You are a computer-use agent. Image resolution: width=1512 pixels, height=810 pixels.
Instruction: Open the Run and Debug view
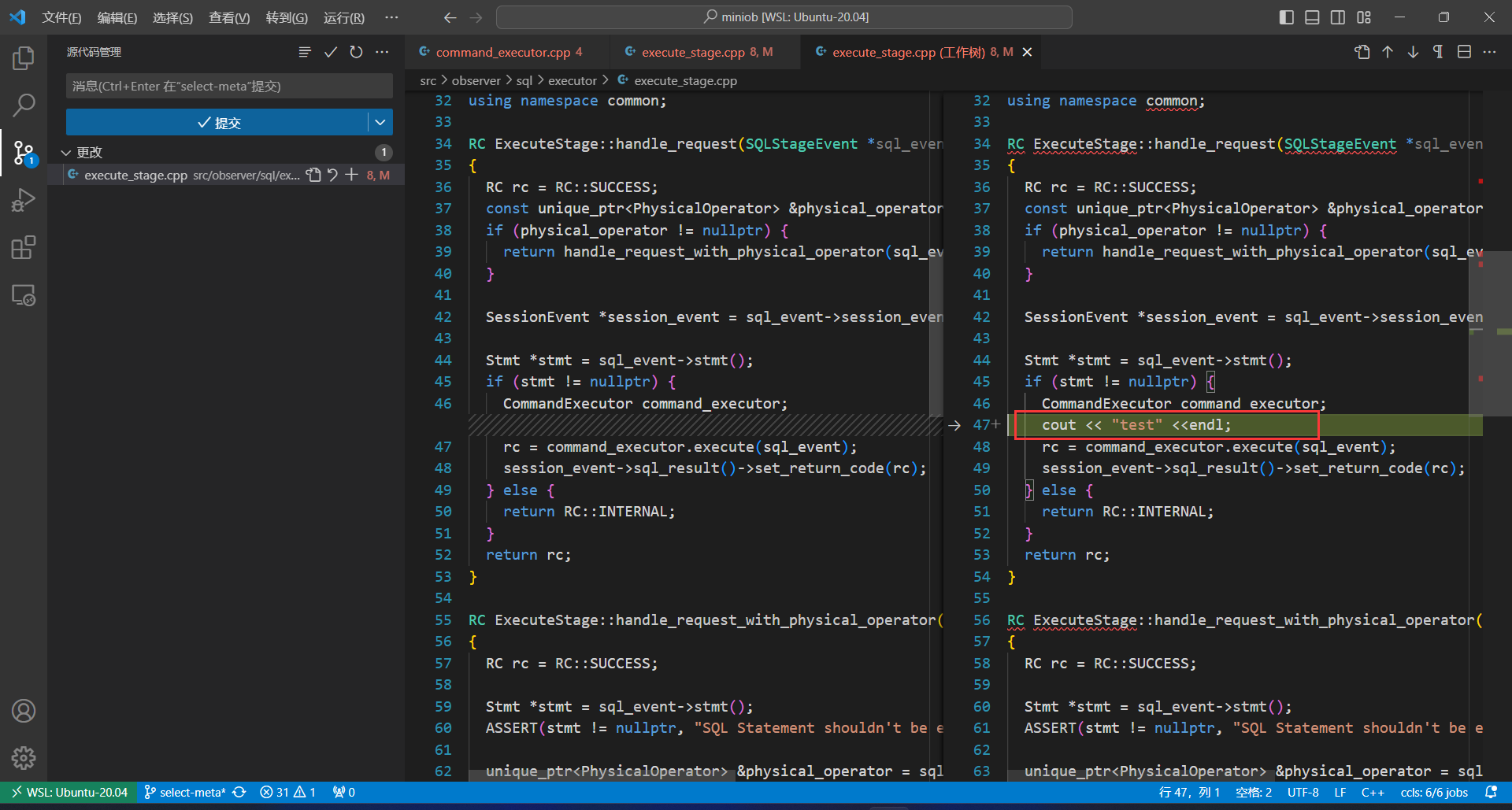coord(24,200)
